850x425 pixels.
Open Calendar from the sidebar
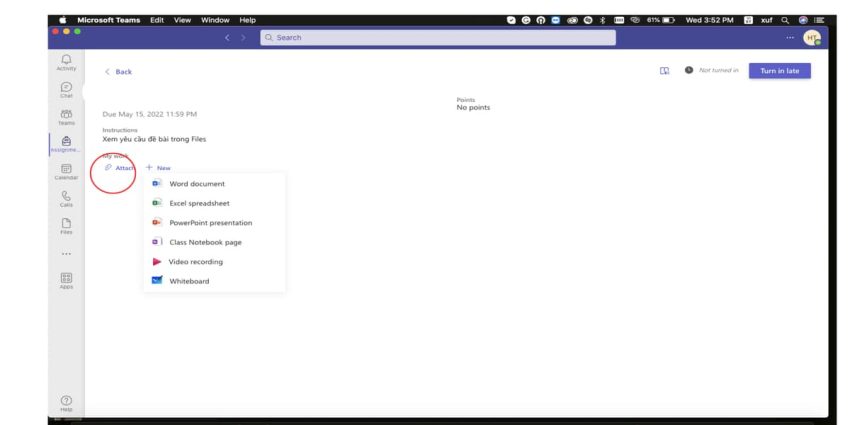tap(66, 171)
